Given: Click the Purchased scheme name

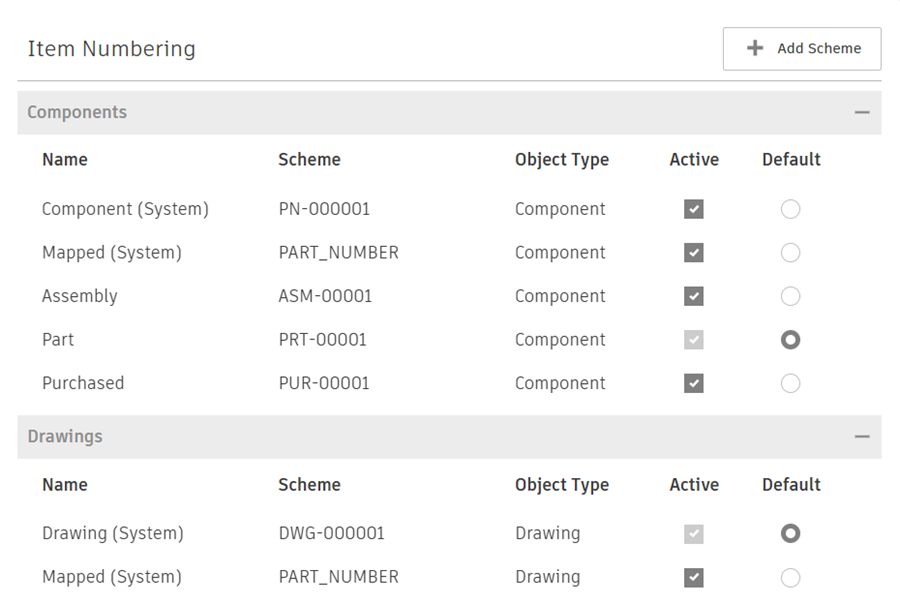Looking at the screenshot, I should pyautogui.click(x=83, y=383).
